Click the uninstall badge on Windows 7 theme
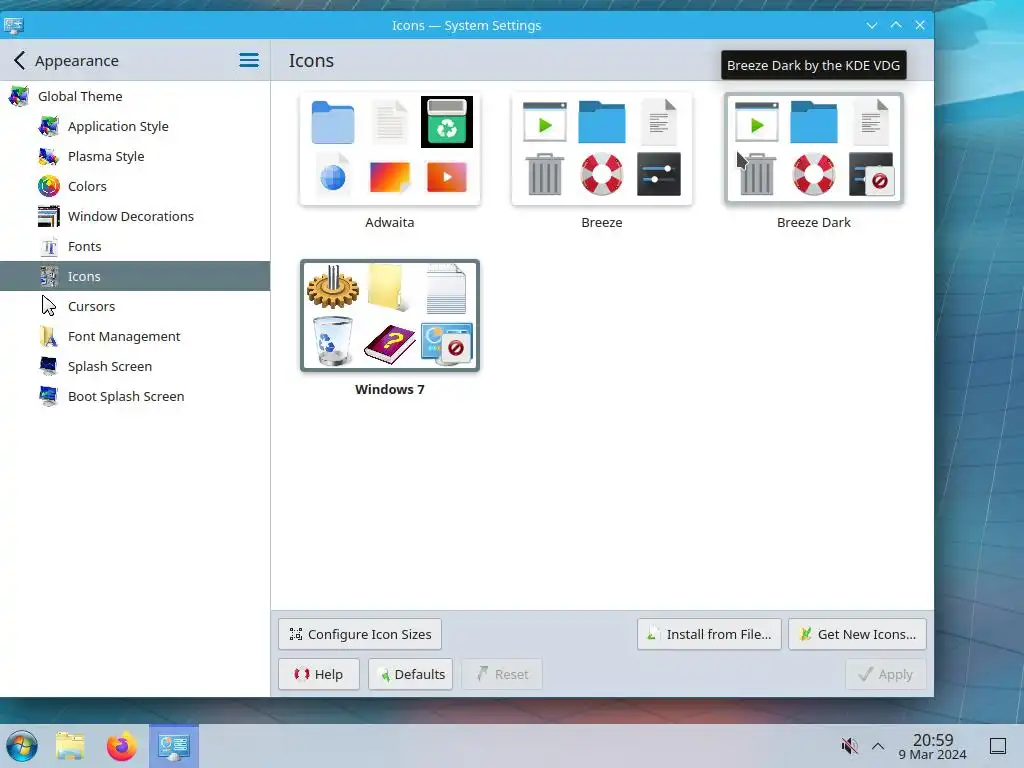Screen dimensions: 1024x768 click(456, 347)
